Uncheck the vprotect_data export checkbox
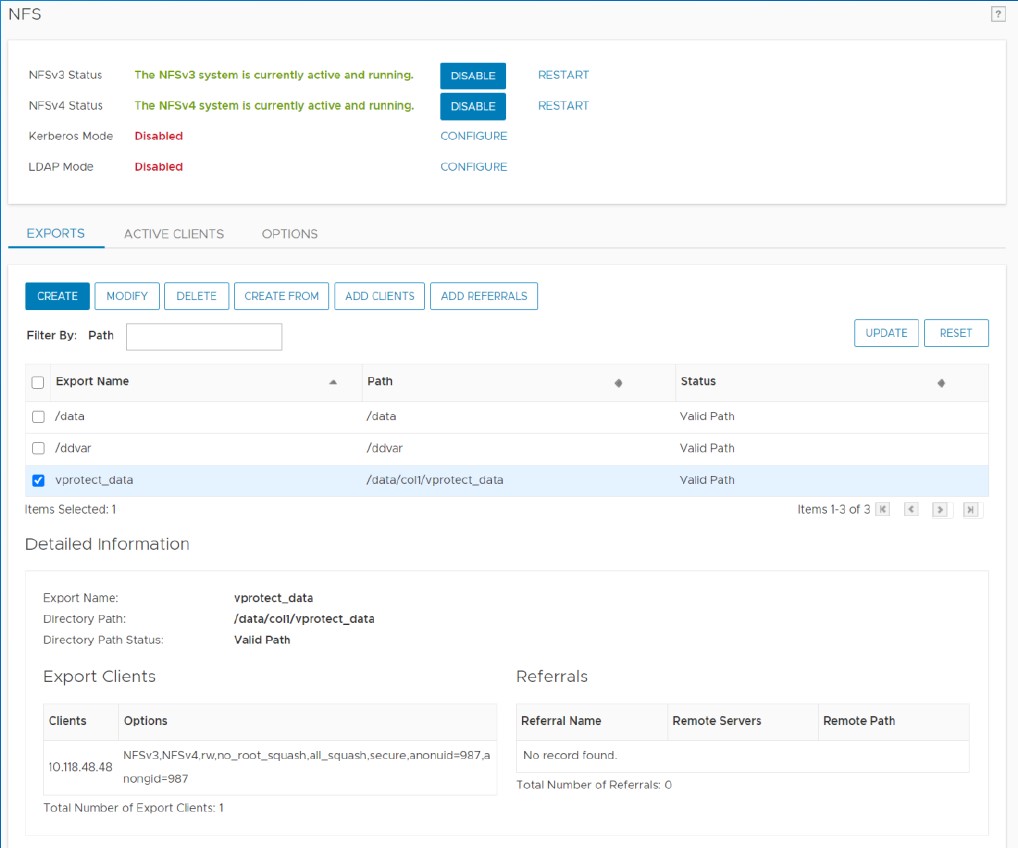1018x848 pixels. click(38, 480)
